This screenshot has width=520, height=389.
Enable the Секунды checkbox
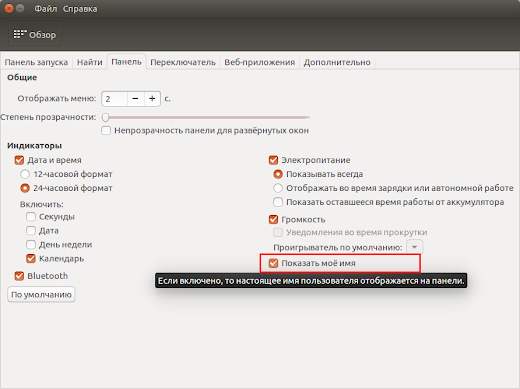(x=31, y=217)
